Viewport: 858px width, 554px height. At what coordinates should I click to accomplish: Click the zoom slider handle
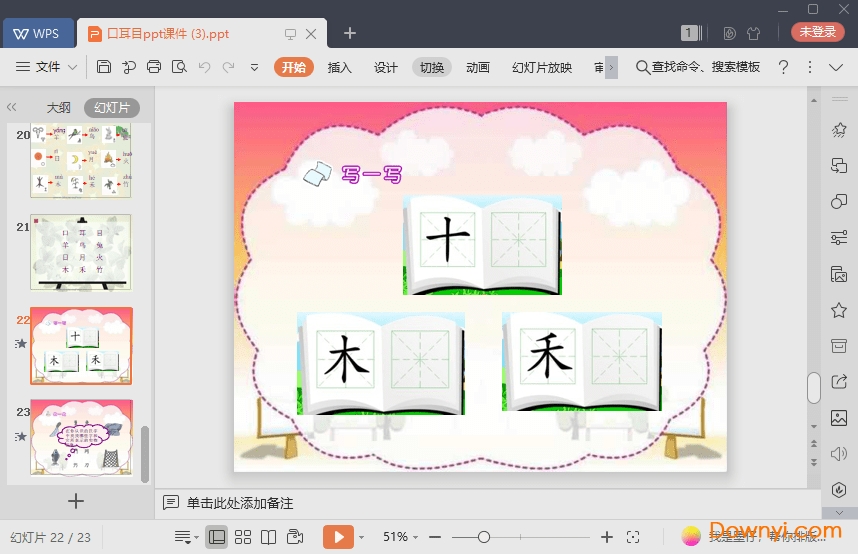[483, 537]
